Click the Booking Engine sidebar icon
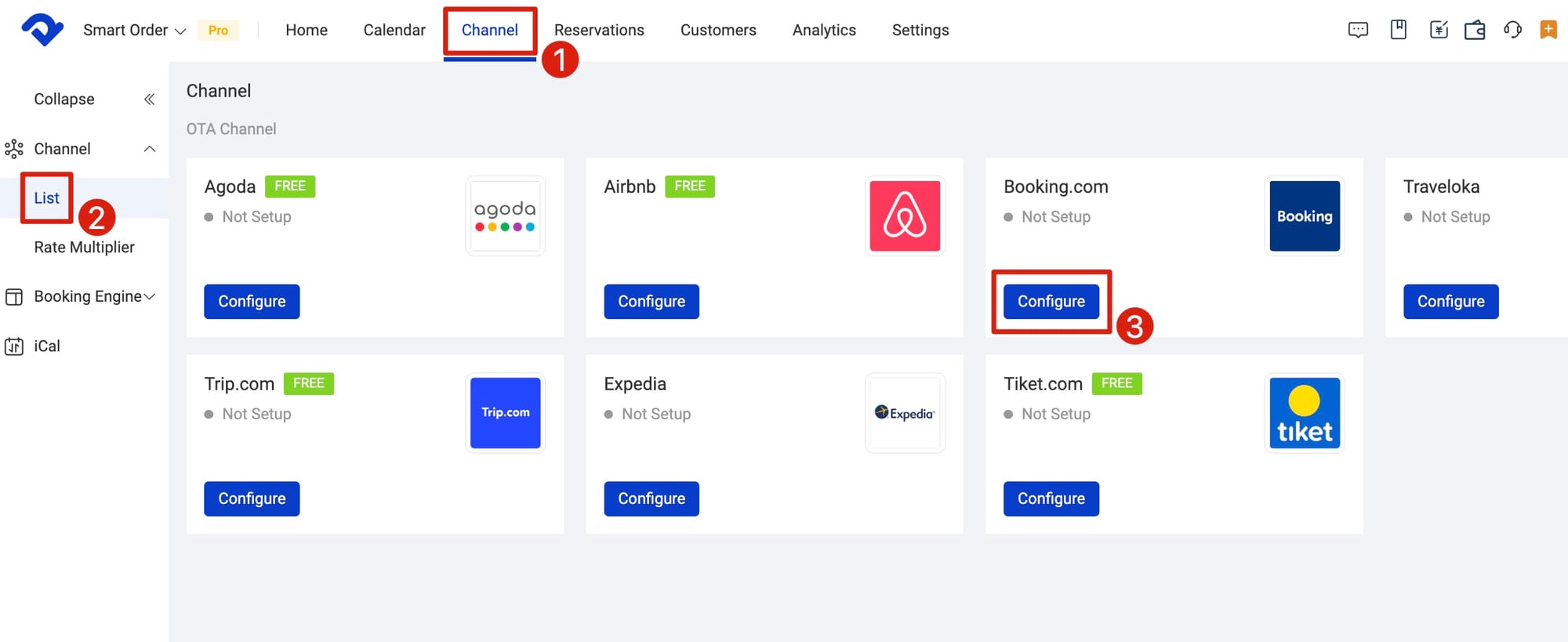This screenshot has height=642, width=1568. coord(14,297)
